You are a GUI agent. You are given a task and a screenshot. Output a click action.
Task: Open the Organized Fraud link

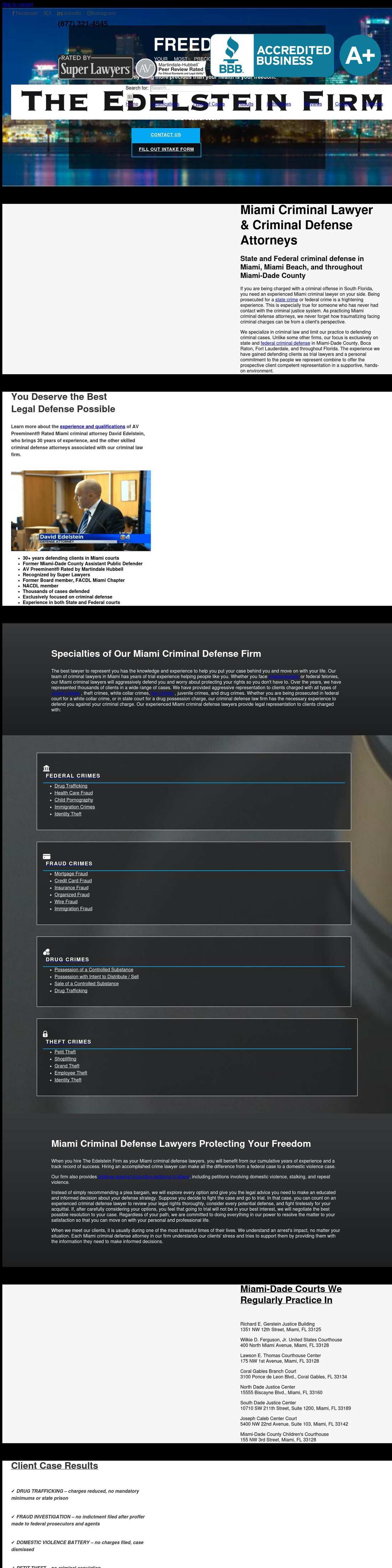pyautogui.click(x=72, y=895)
